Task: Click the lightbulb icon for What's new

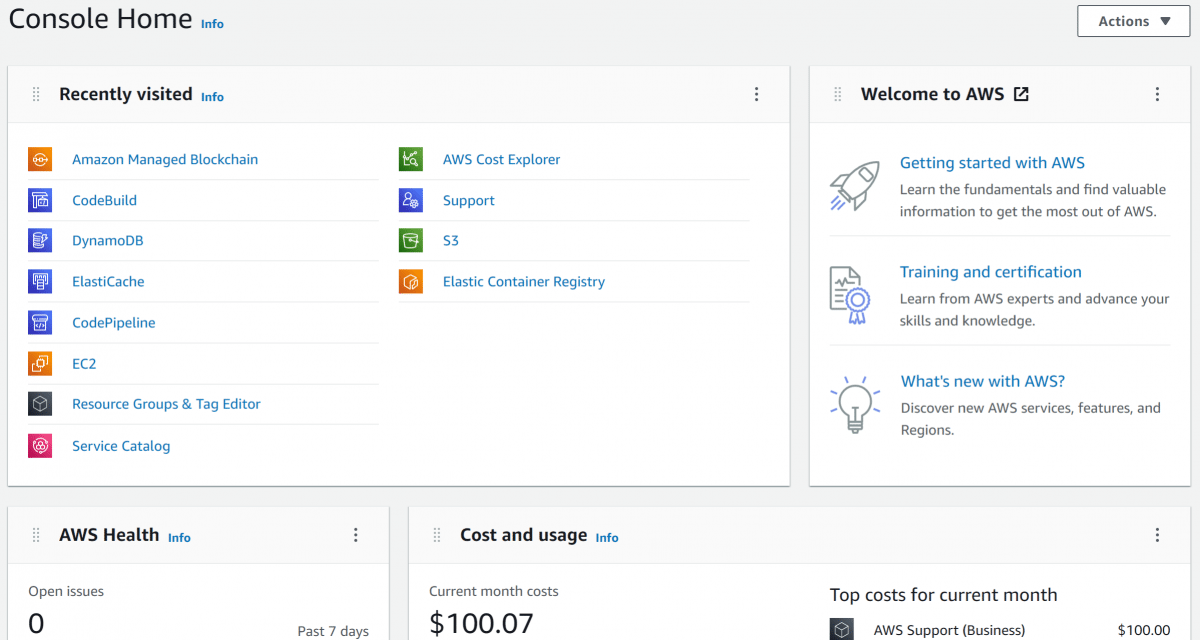Action: (855, 404)
